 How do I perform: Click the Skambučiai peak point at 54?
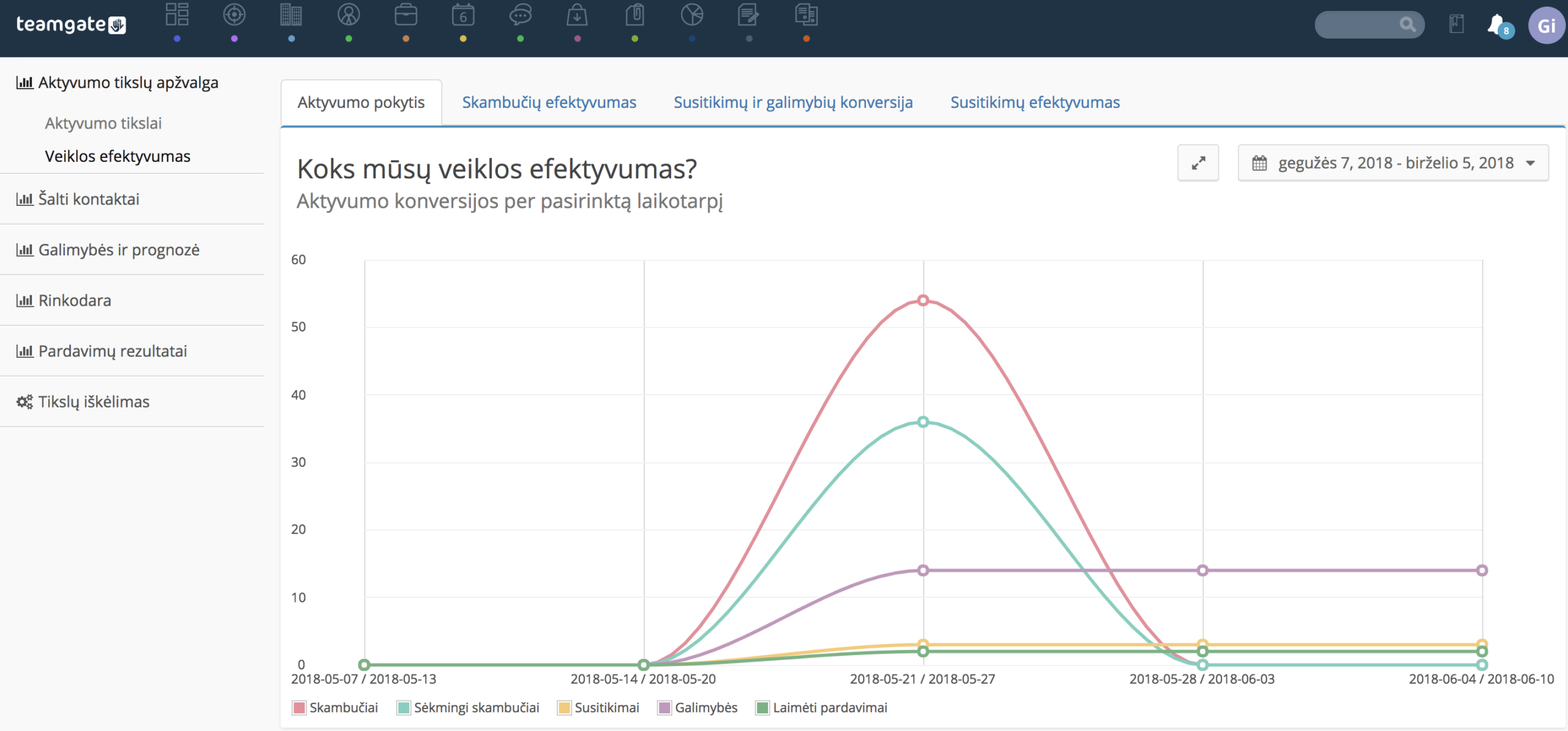(923, 300)
